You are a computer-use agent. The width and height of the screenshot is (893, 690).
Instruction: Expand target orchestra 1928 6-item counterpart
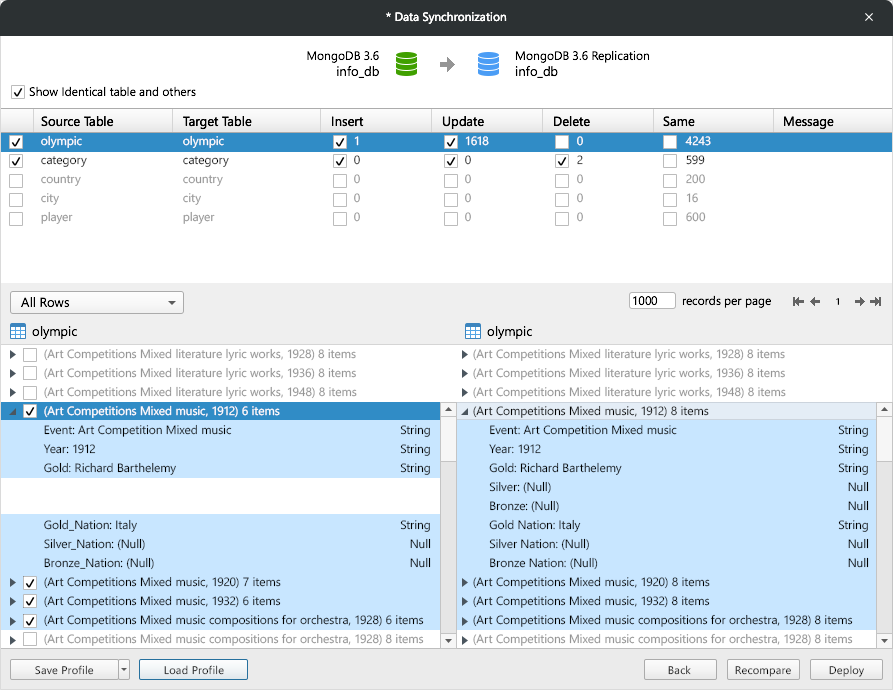pyautogui.click(x=465, y=621)
